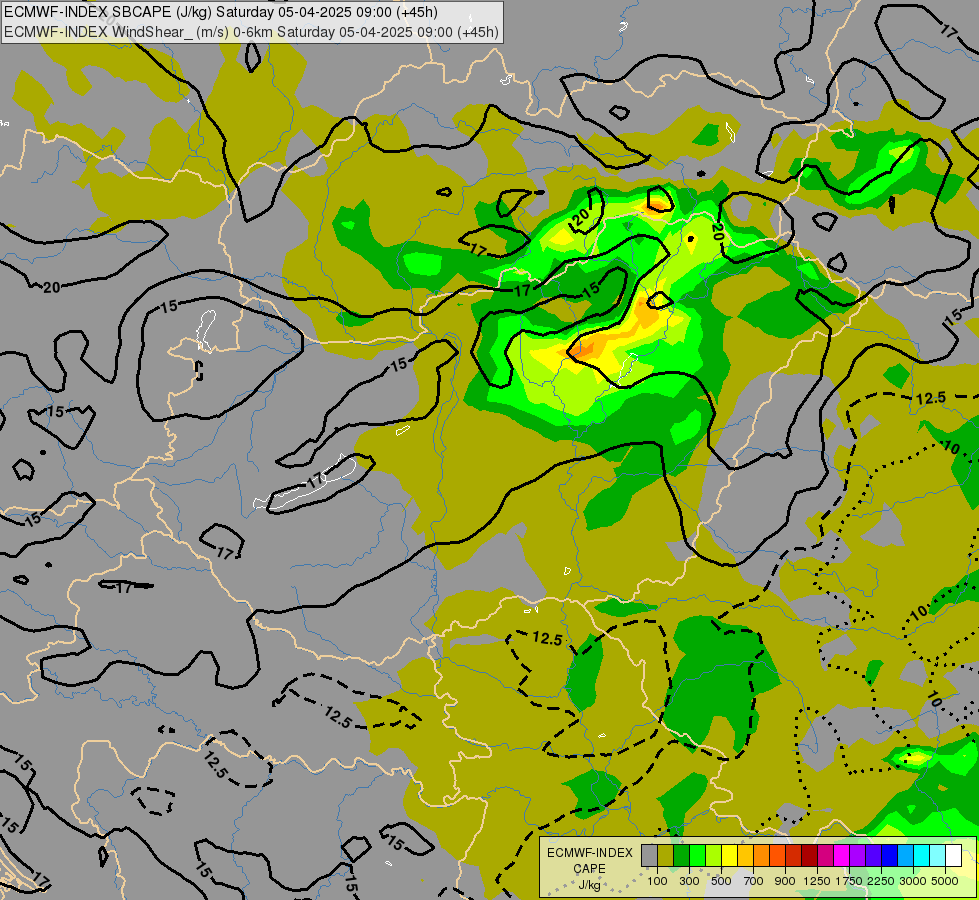Click the 'J/kg' unit label in legend
The width and height of the screenshot is (979, 900).
tap(589, 885)
